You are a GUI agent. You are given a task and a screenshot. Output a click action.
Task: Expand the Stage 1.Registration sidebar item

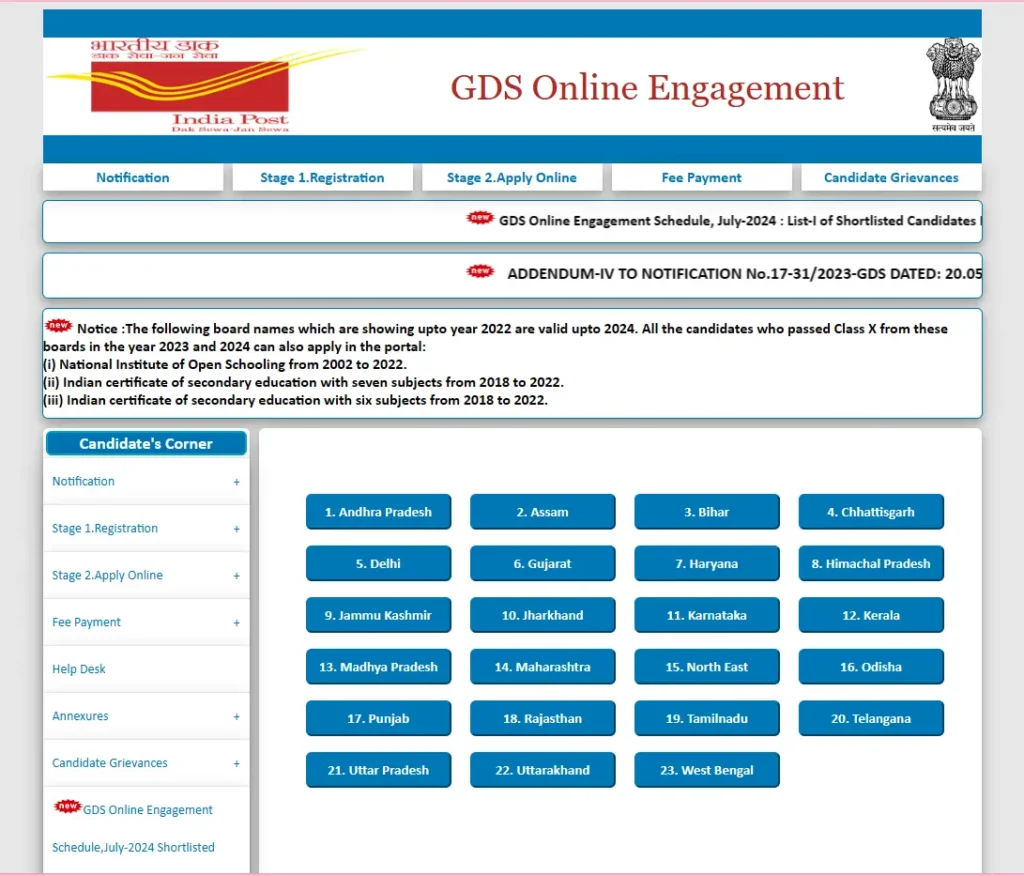click(x=236, y=529)
